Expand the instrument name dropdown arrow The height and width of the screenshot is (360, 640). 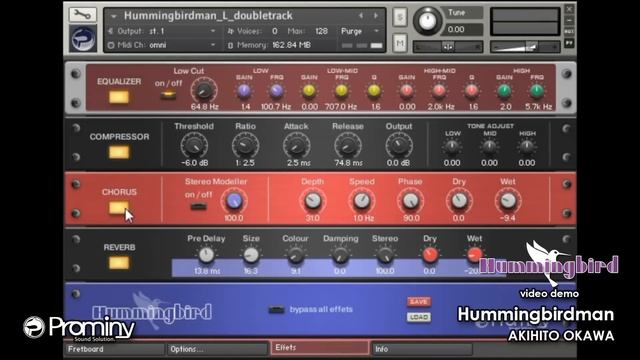pos(113,16)
